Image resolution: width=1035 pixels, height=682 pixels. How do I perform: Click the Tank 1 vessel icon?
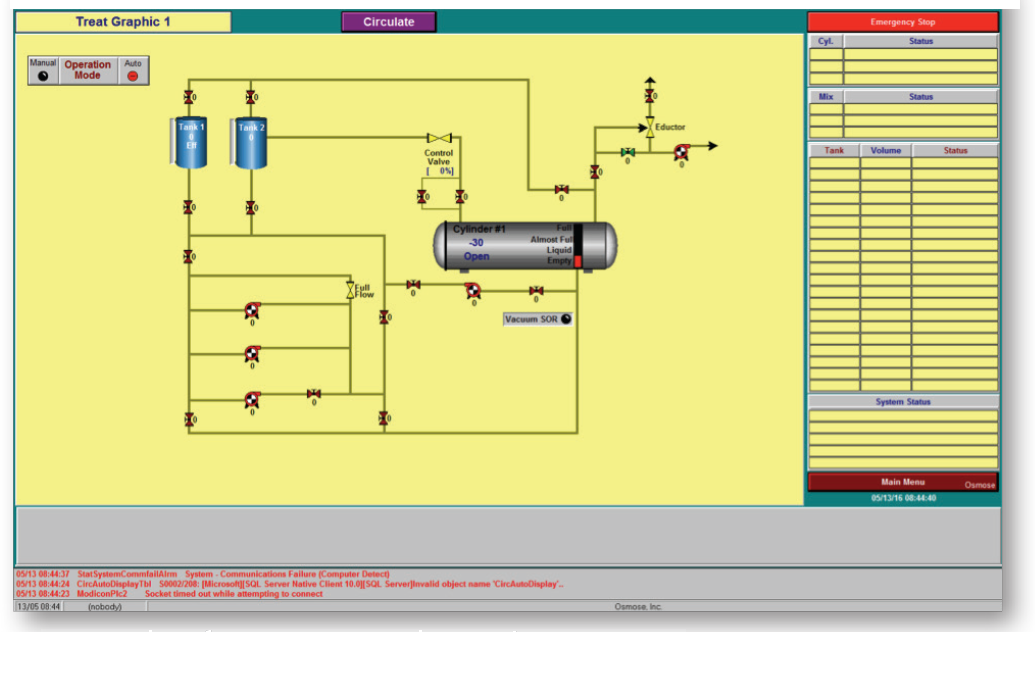(191, 142)
